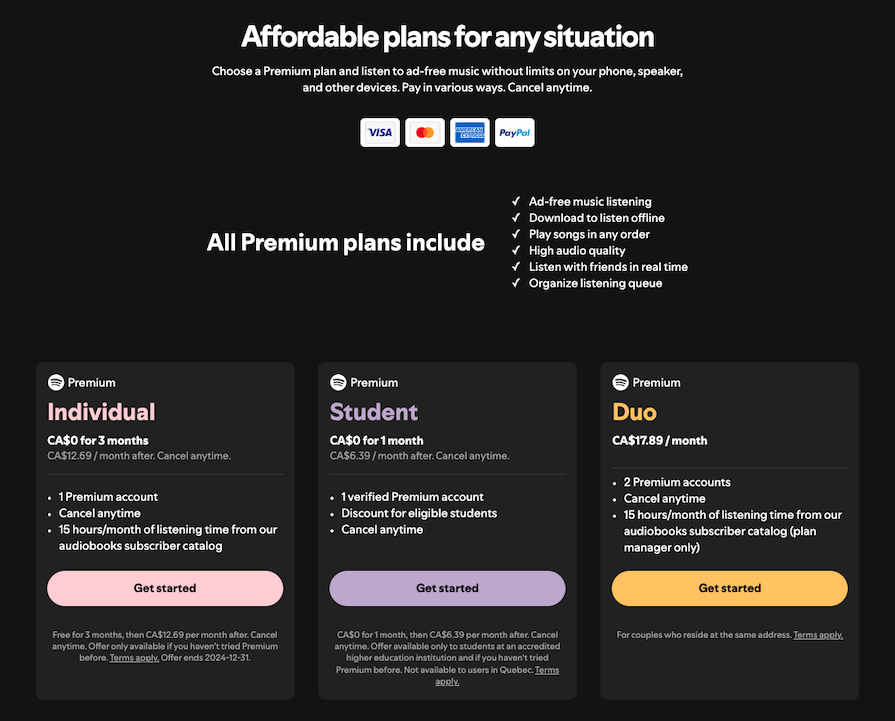Click the Premium logo on Student card
Viewport: 895px width, 721px height.
tap(364, 382)
